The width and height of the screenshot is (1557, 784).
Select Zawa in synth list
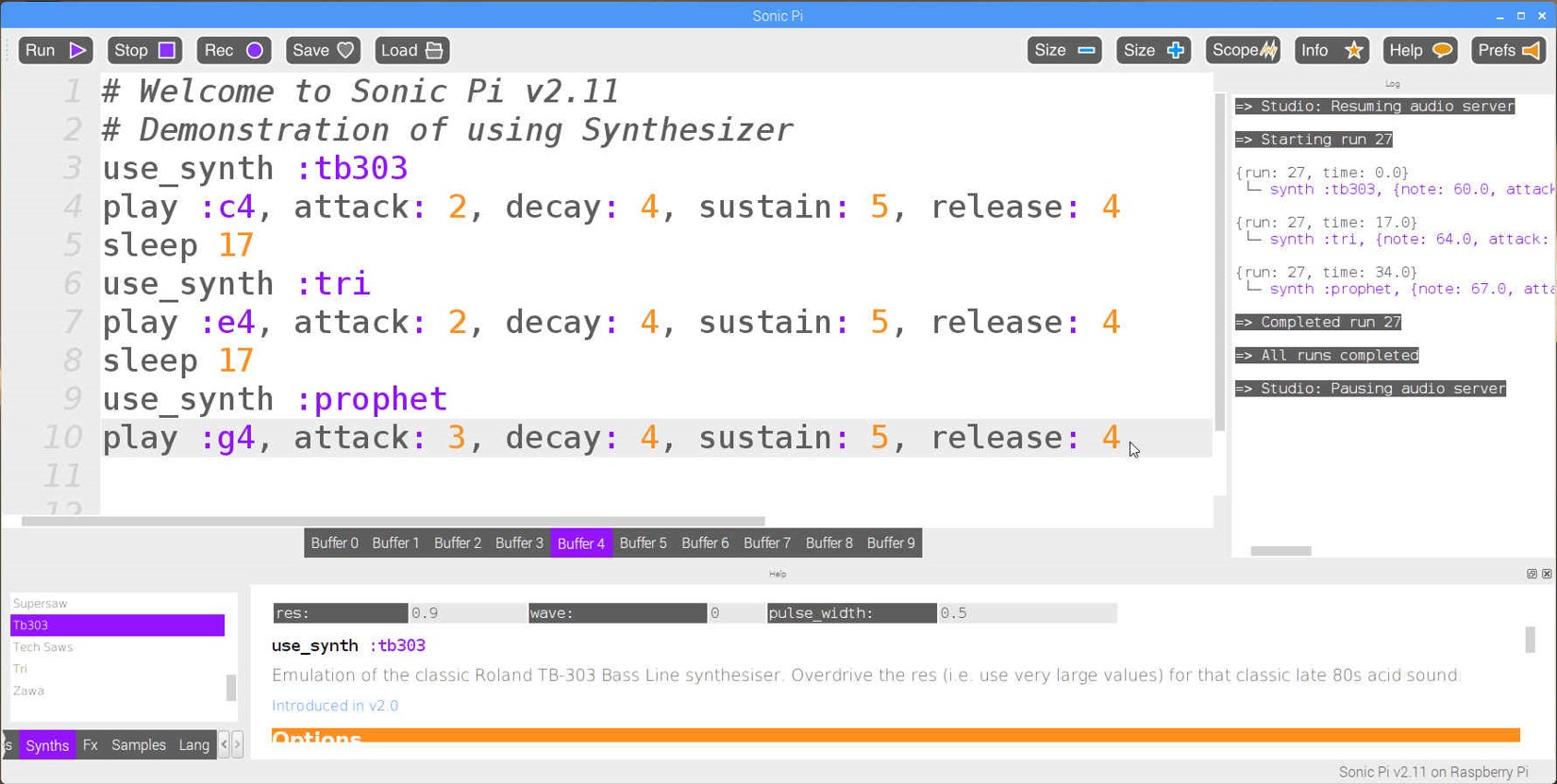117,691
